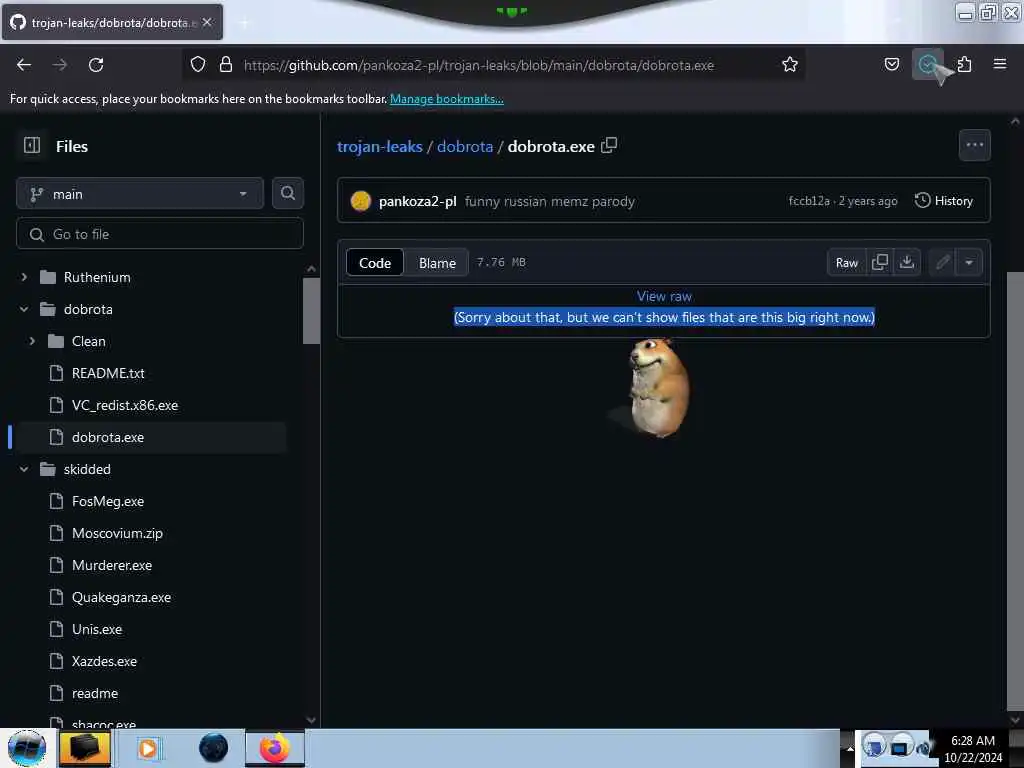This screenshot has width=1024, height=768.
Task: Click the View raw link
Action: point(664,296)
